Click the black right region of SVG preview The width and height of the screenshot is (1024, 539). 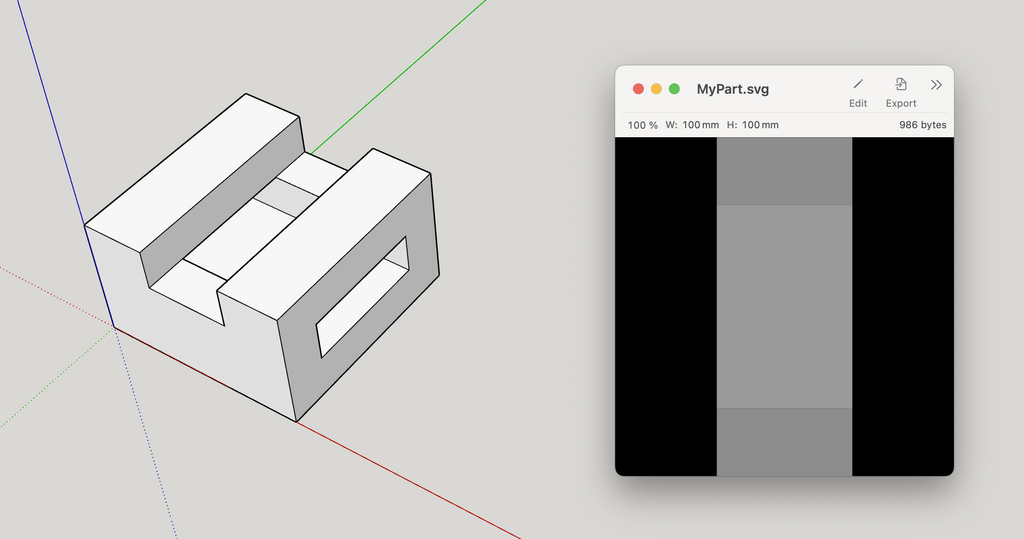901,305
